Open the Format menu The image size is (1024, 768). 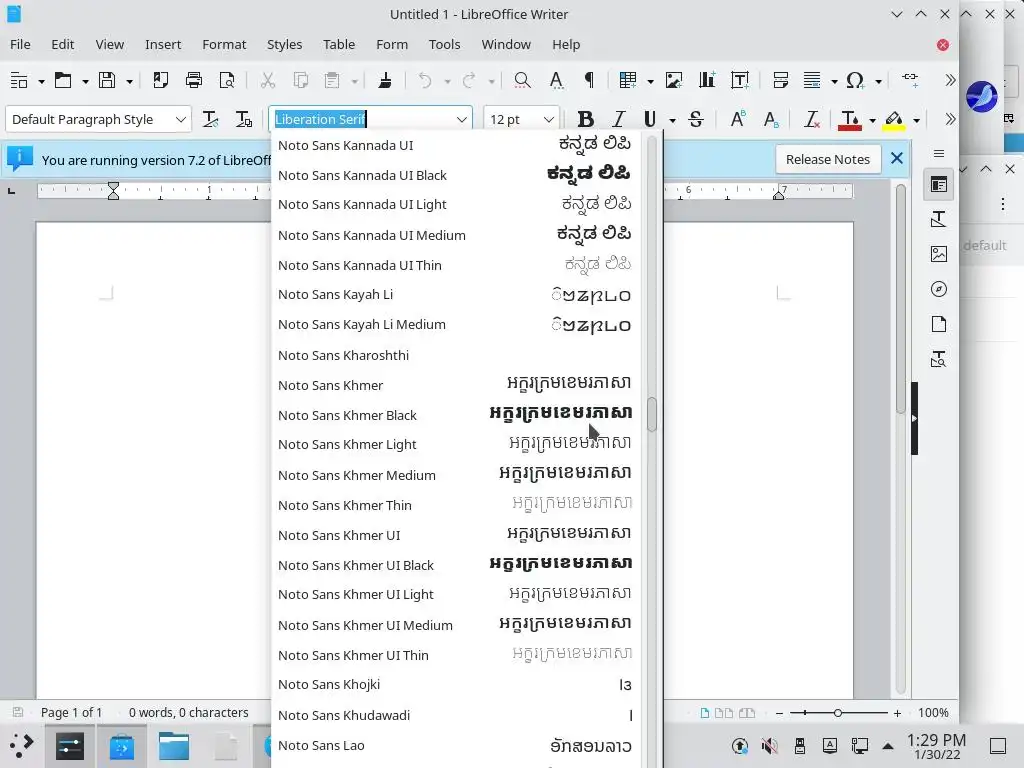224,44
